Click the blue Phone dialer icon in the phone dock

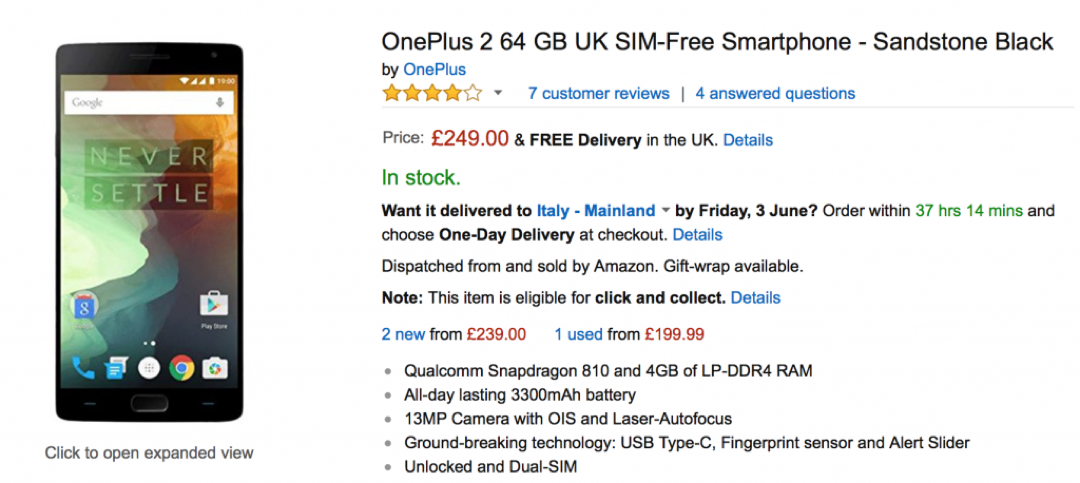[x=84, y=368]
